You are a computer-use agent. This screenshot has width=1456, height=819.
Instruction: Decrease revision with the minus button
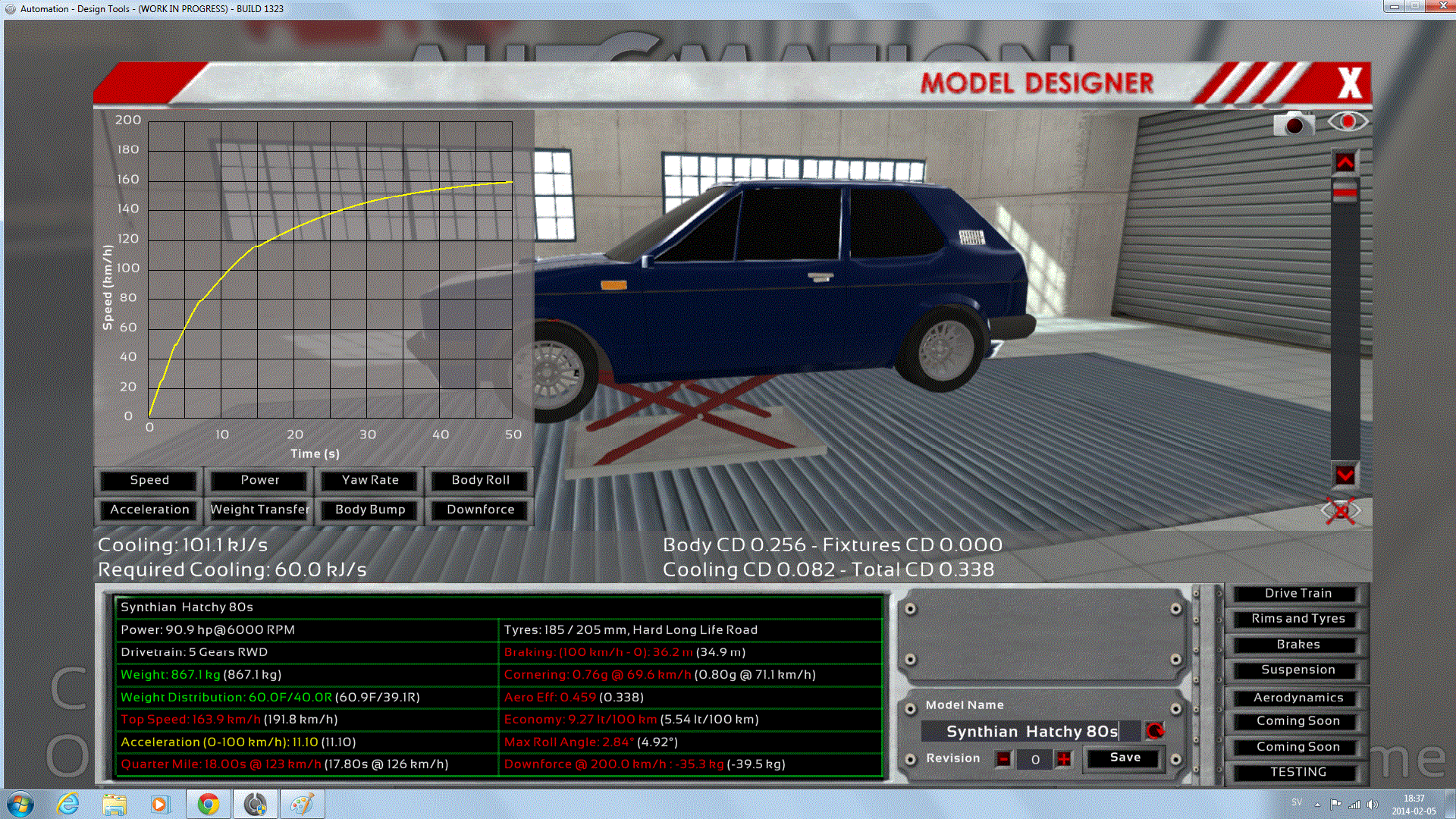pyautogui.click(x=1003, y=758)
